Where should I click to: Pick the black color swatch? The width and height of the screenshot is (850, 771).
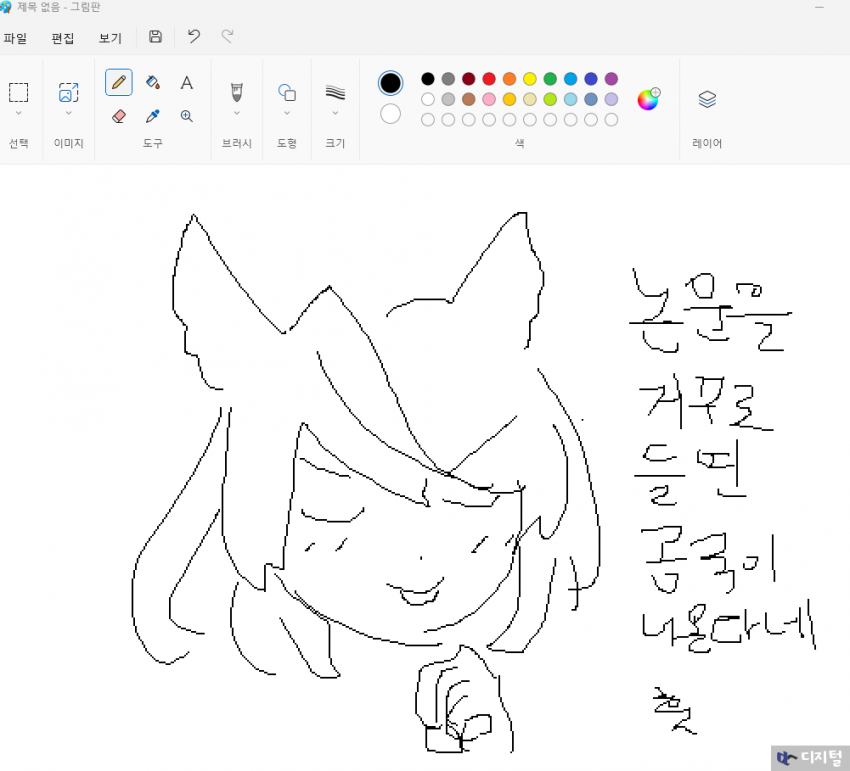[428, 79]
